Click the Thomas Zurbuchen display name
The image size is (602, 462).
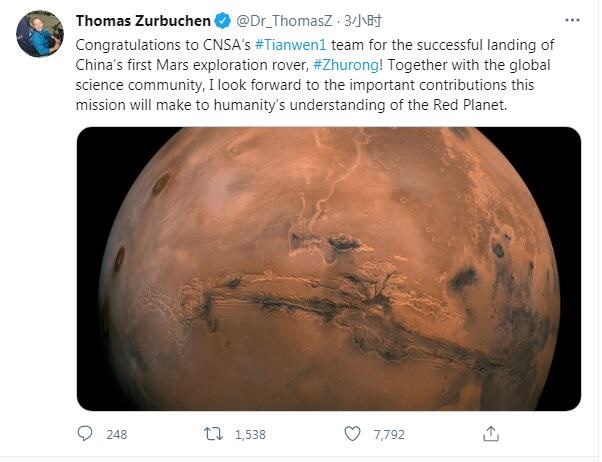tap(143, 21)
